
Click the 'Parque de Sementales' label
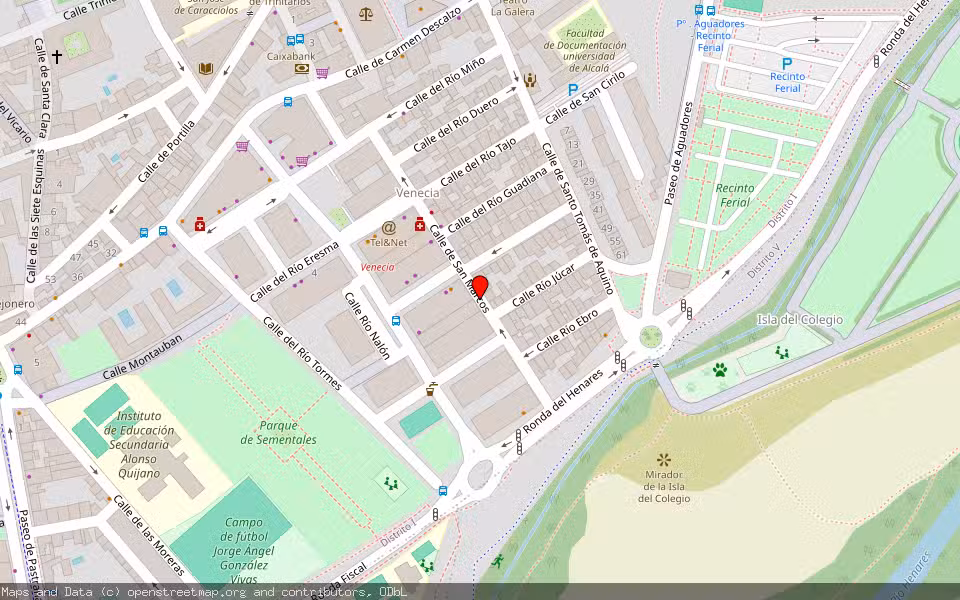279,432
